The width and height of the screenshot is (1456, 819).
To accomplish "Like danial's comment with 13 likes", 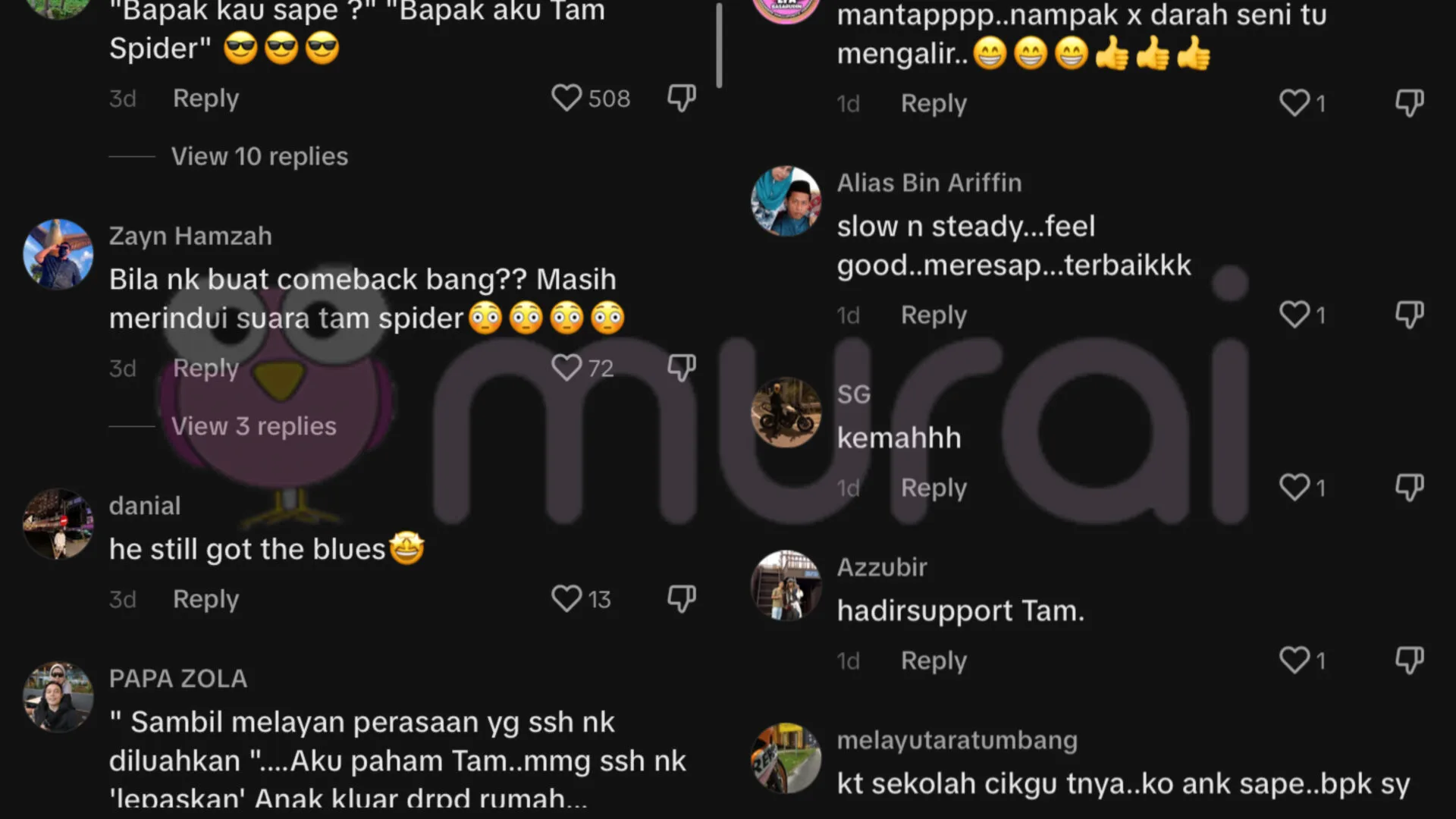I will [x=566, y=599].
